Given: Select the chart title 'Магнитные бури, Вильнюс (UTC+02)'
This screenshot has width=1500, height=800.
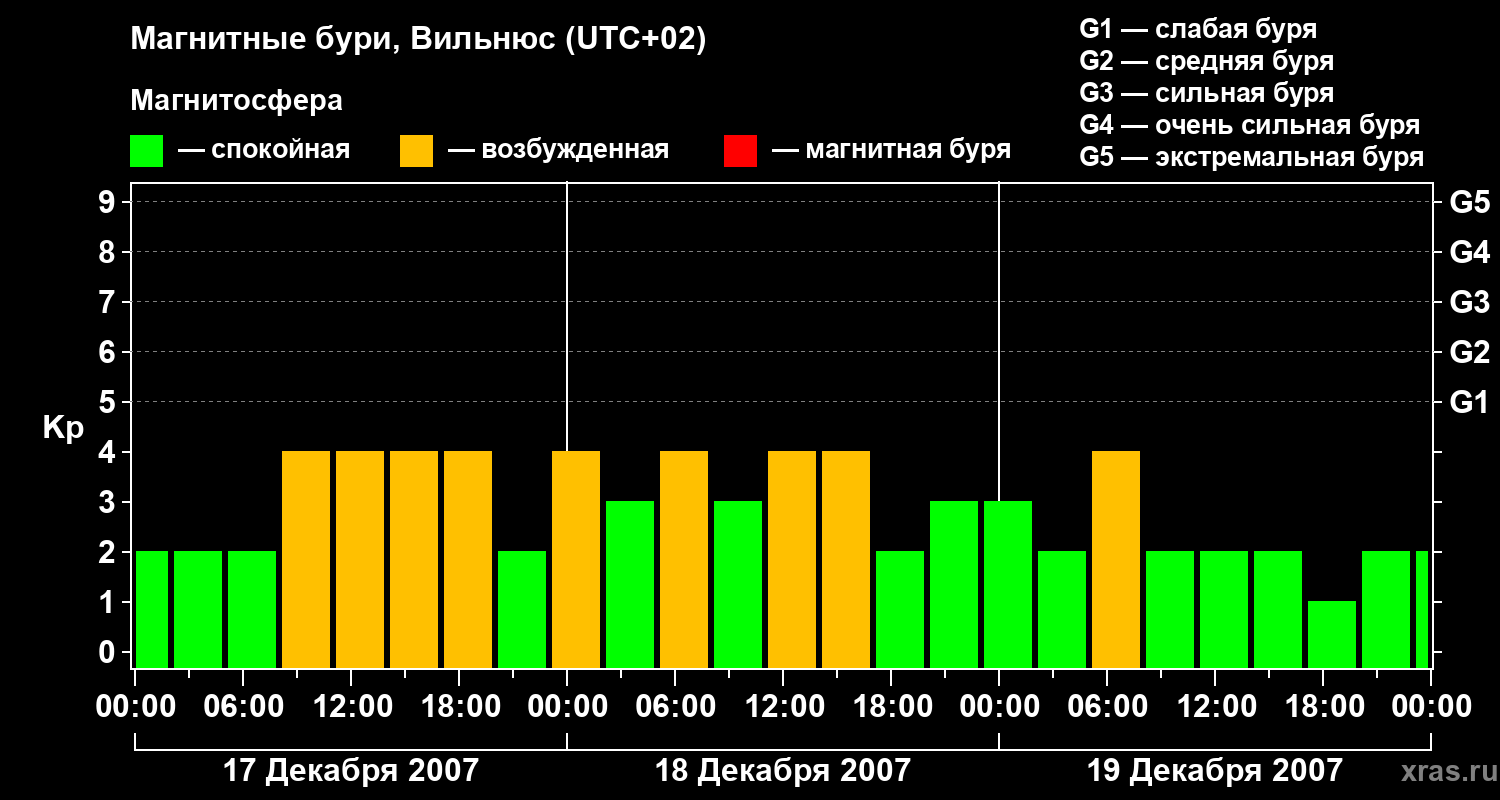Looking at the screenshot, I should 419,40.
